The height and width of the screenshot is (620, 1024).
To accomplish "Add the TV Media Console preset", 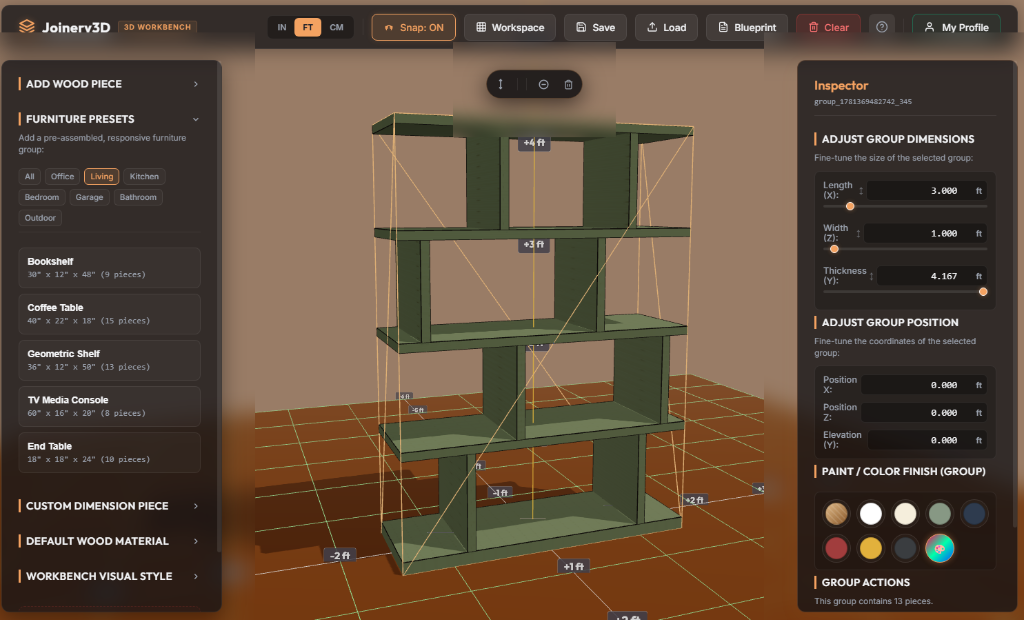I will (109, 406).
